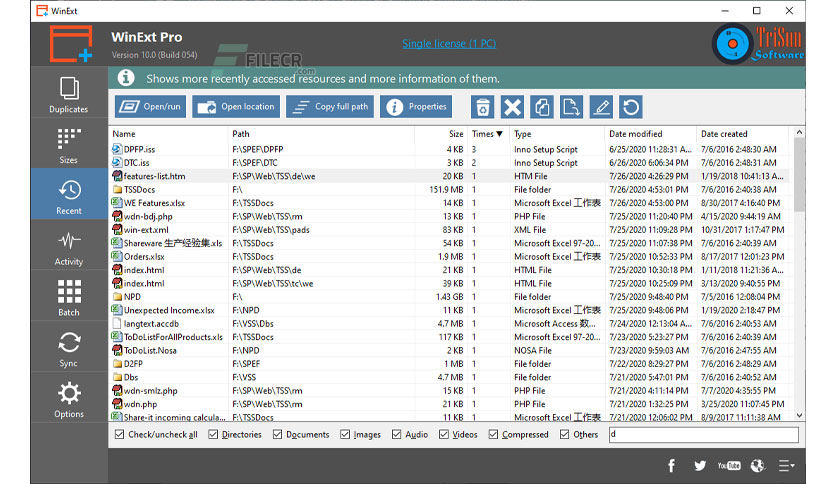Click the scrollbar up arrow
Screen dimensions: 836x484
click(799, 132)
